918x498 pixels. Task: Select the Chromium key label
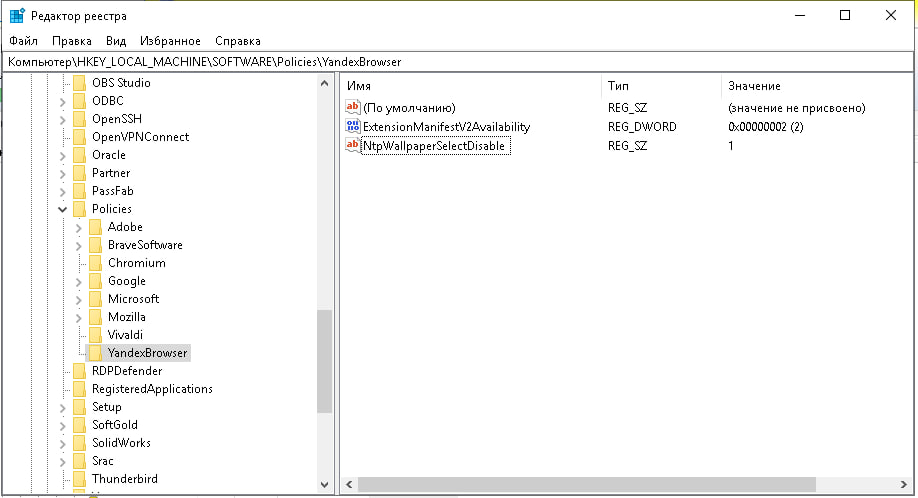(136, 263)
